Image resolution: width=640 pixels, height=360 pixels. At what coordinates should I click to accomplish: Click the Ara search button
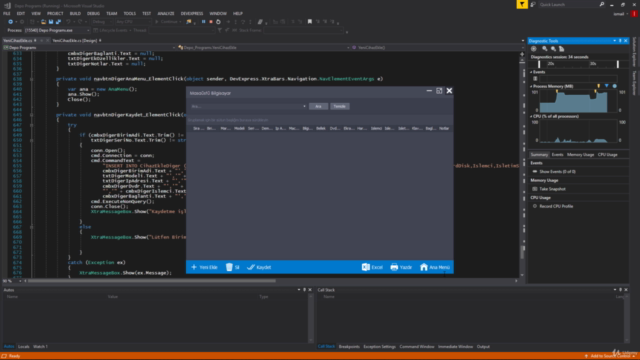[x=318, y=106]
